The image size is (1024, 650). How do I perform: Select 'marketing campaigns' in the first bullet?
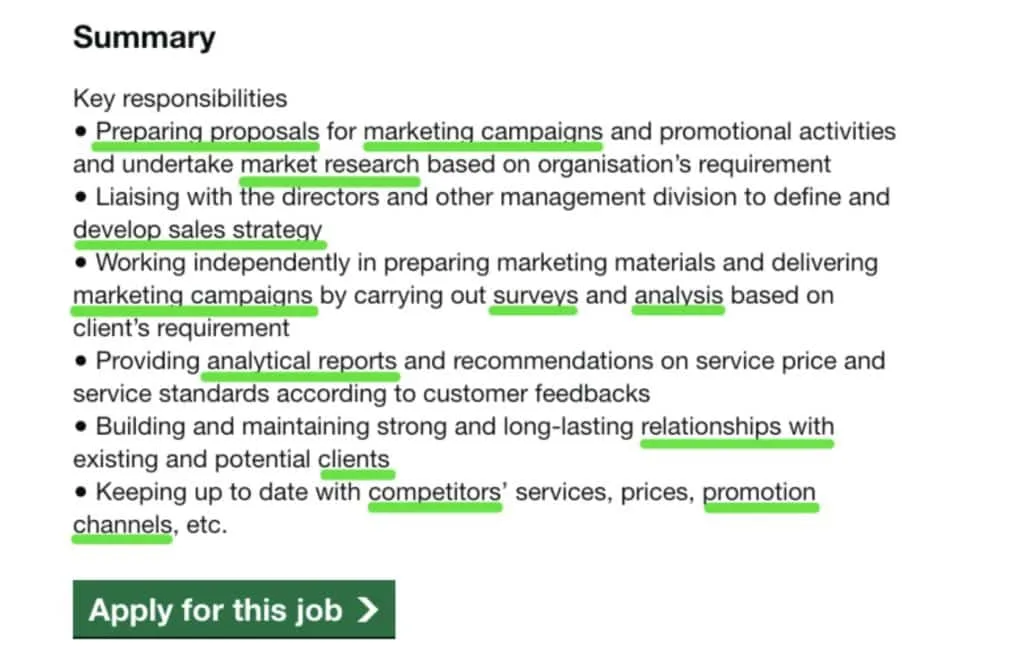(483, 131)
